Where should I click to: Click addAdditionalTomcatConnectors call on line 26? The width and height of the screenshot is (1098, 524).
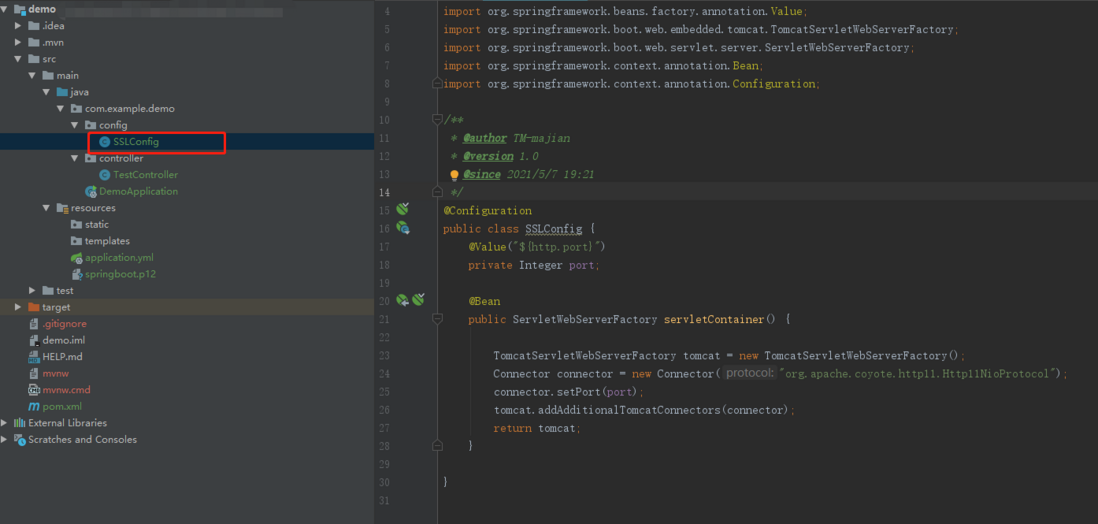click(644, 411)
